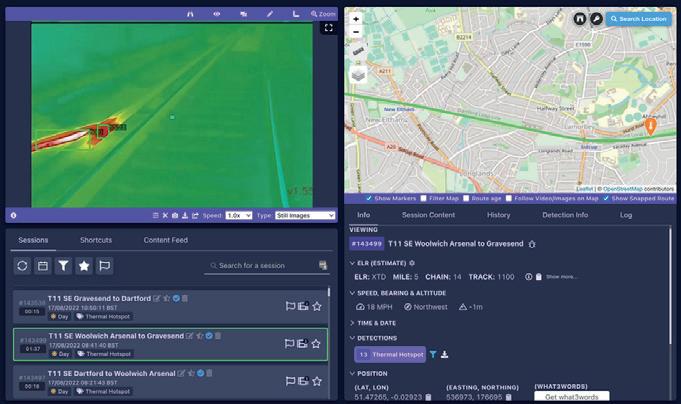This screenshot has height=404, width=681.
Task: Click the icon beside session search field
Action: tap(323, 265)
